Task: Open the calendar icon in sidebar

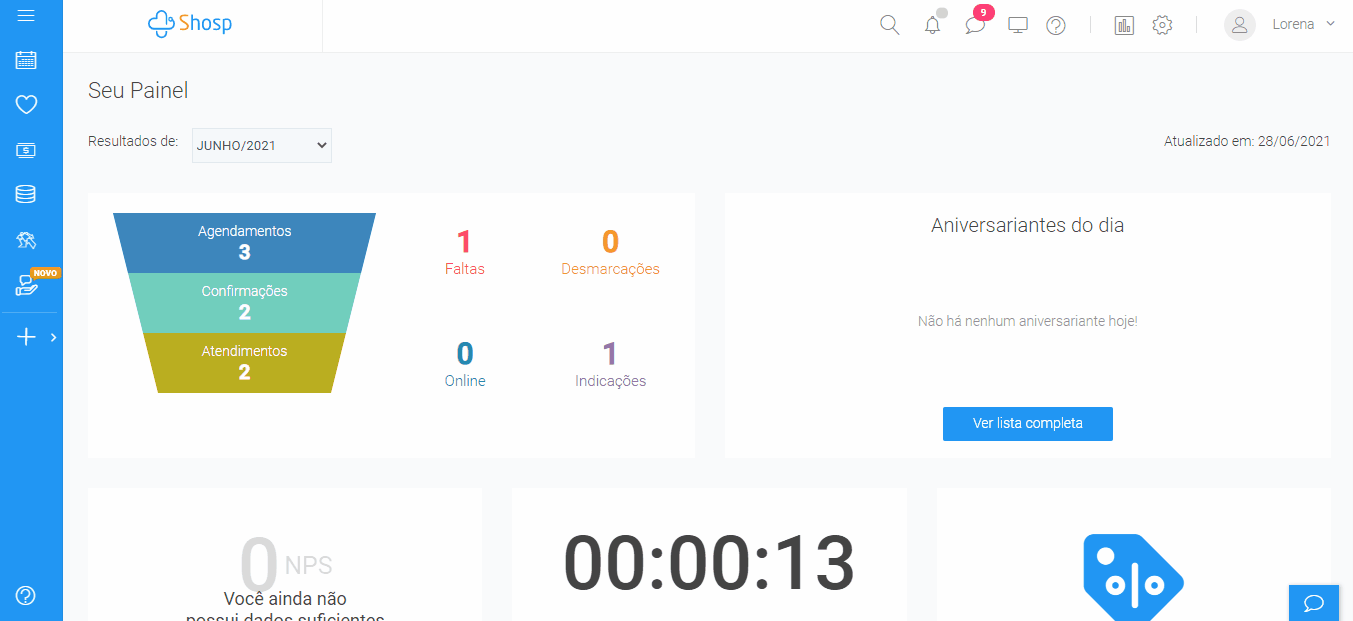Action: [26, 60]
